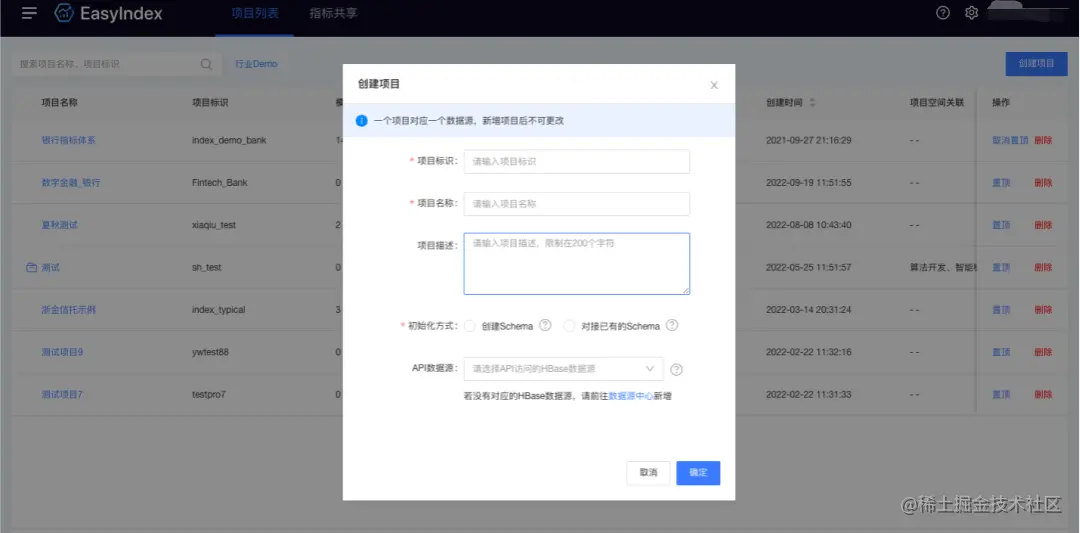Delete the index_typical row
Viewport: 1080px width, 533px height.
point(1043,310)
